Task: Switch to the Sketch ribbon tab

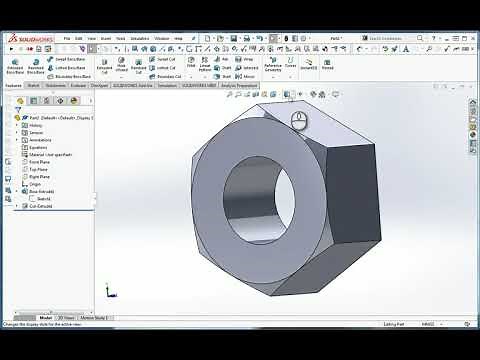Action: [33, 86]
